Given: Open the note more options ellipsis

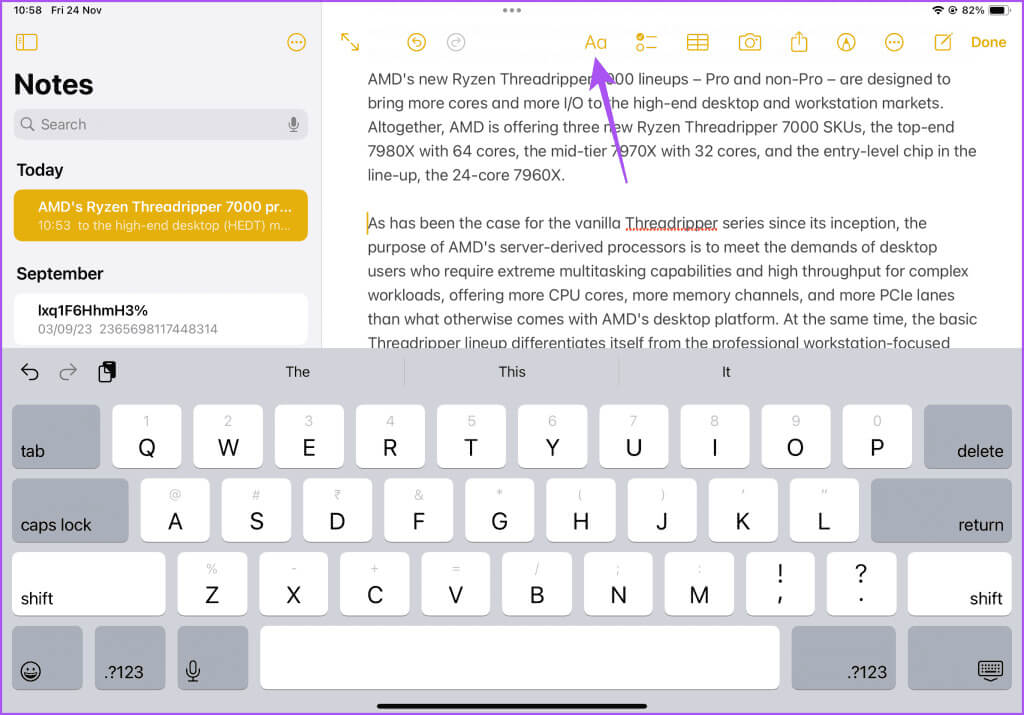Looking at the screenshot, I should (x=894, y=42).
